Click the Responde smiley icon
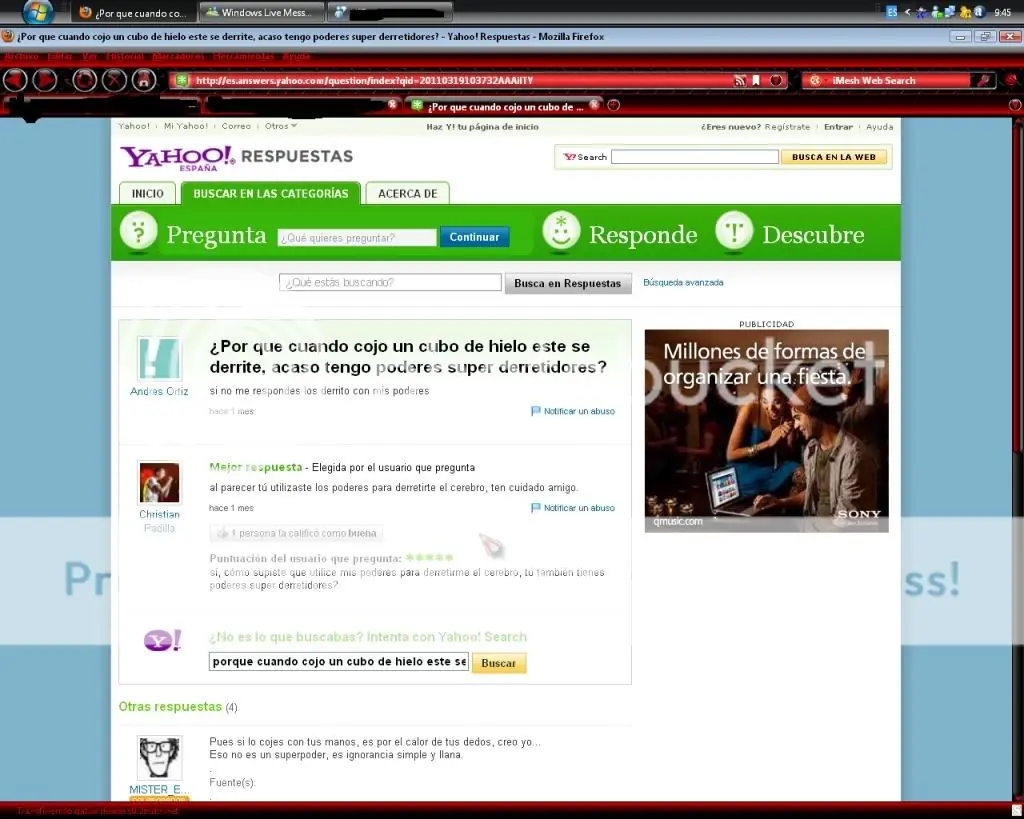The image size is (1024, 819). 561,231
